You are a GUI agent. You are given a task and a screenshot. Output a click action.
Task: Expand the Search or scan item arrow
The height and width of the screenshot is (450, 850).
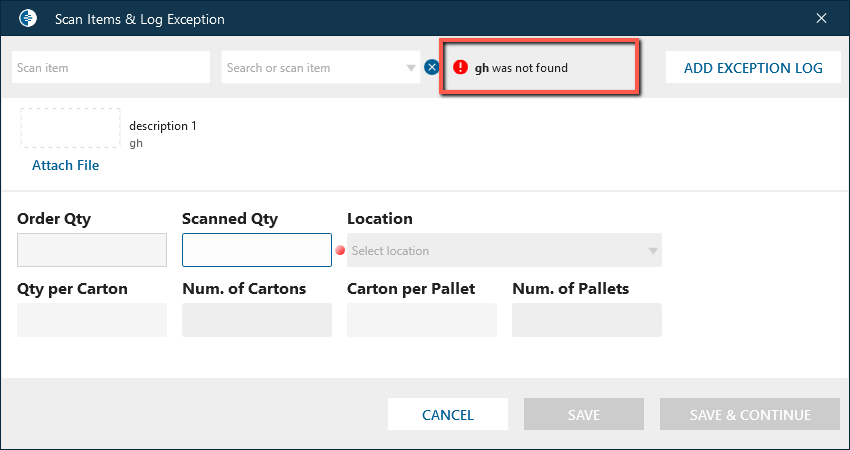[412, 68]
